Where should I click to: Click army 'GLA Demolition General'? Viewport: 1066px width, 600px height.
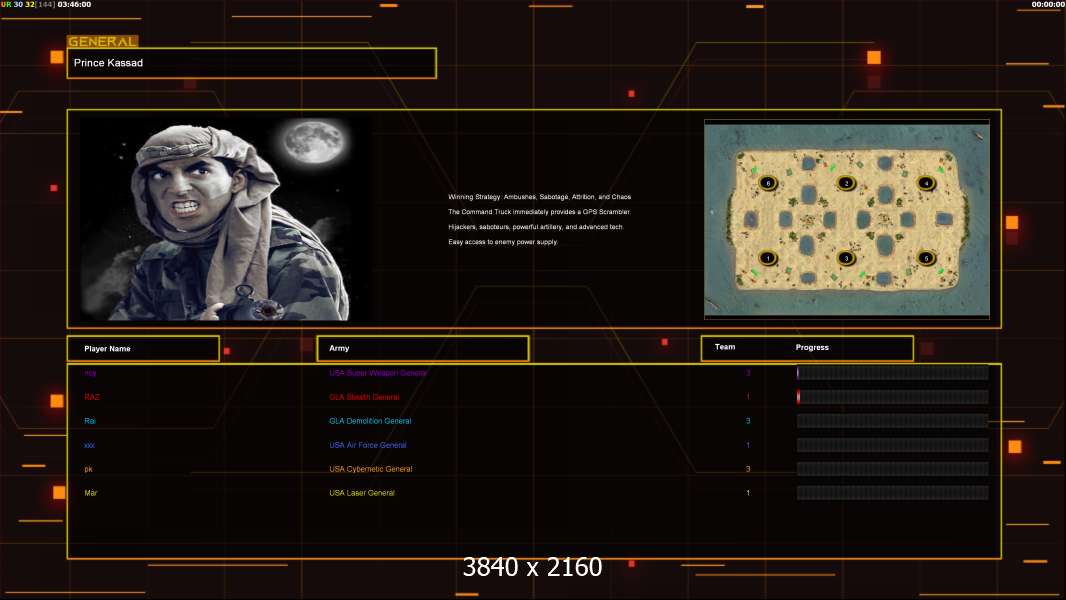(370, 421)
